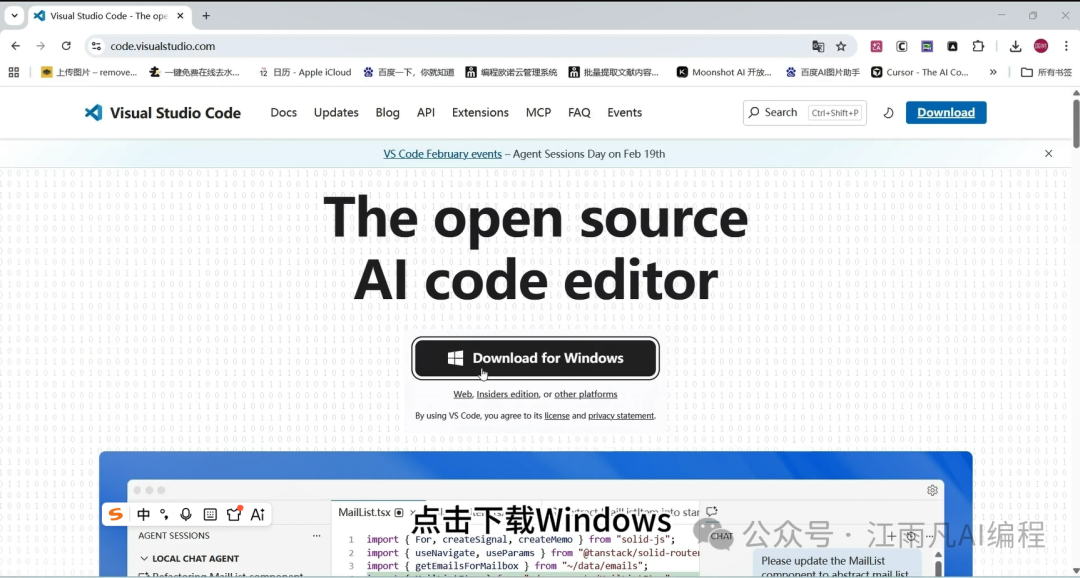Viewport: 1080px width, 578px height.
Task: Click the browser forward arrow
Action: coord(41,46)
